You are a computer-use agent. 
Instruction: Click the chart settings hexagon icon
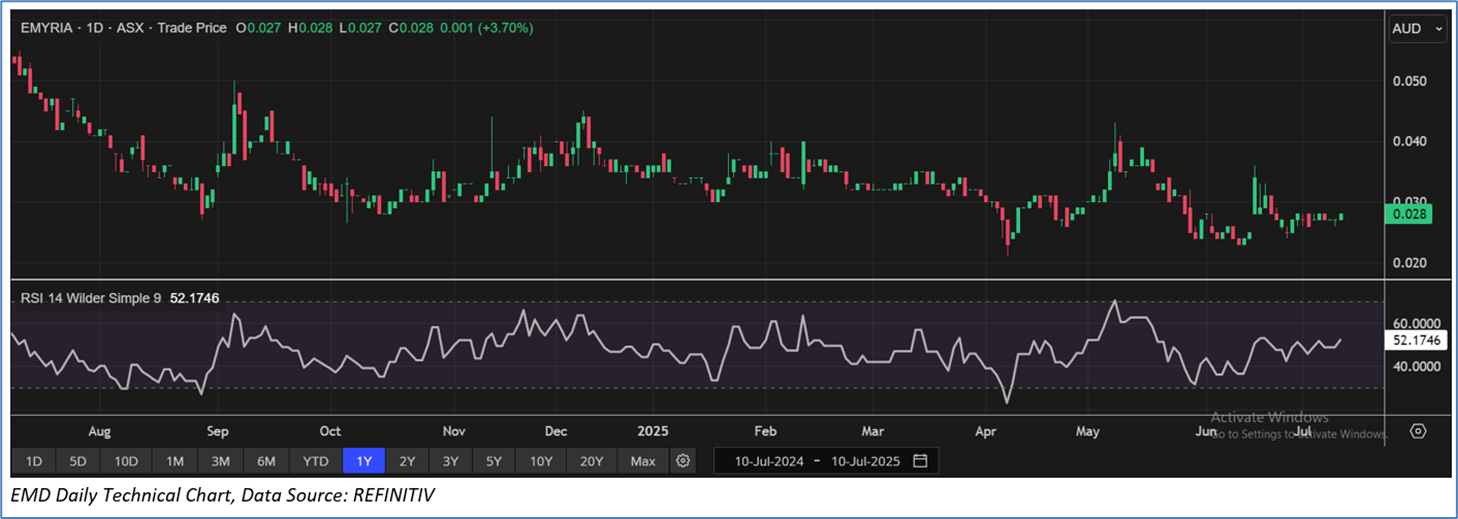pos(1418,431)
